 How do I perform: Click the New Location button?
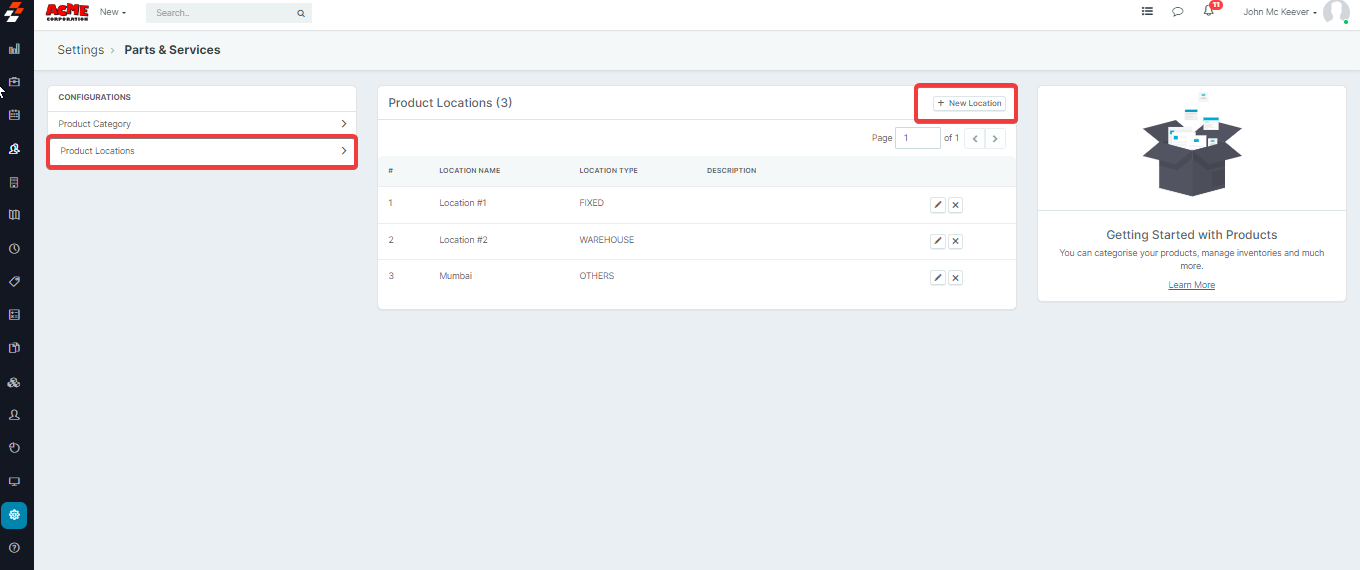(969, 103)
